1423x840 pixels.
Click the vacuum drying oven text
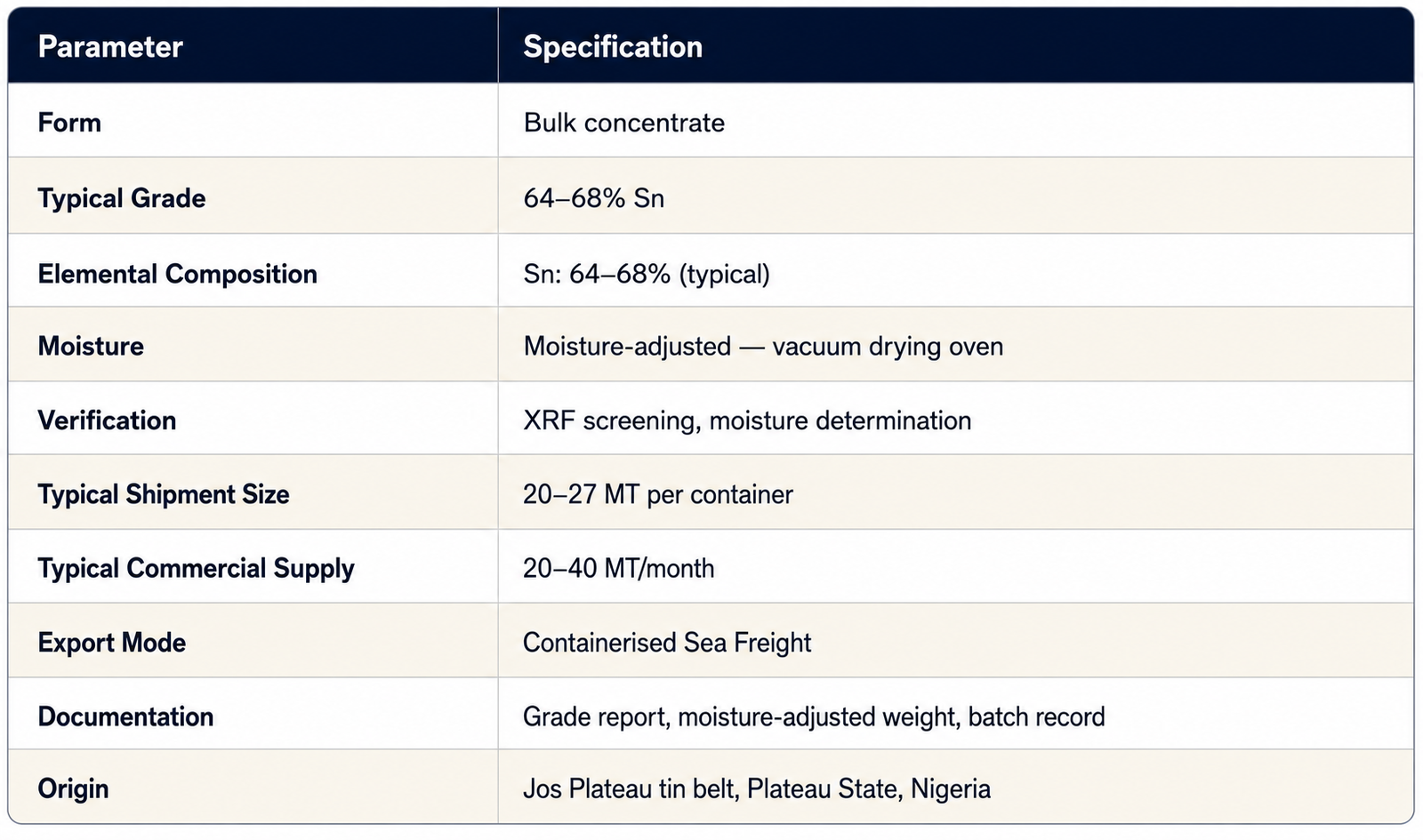pos(888,346)
